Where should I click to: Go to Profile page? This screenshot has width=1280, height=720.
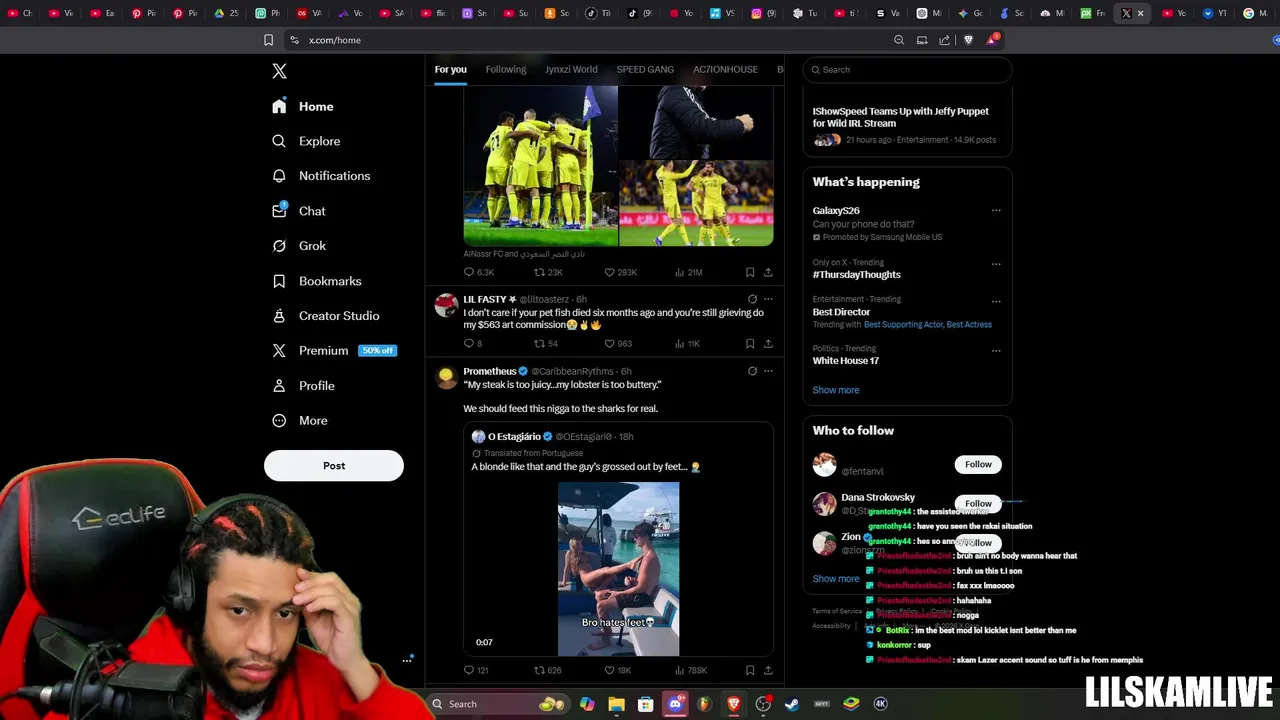(303, 386)
